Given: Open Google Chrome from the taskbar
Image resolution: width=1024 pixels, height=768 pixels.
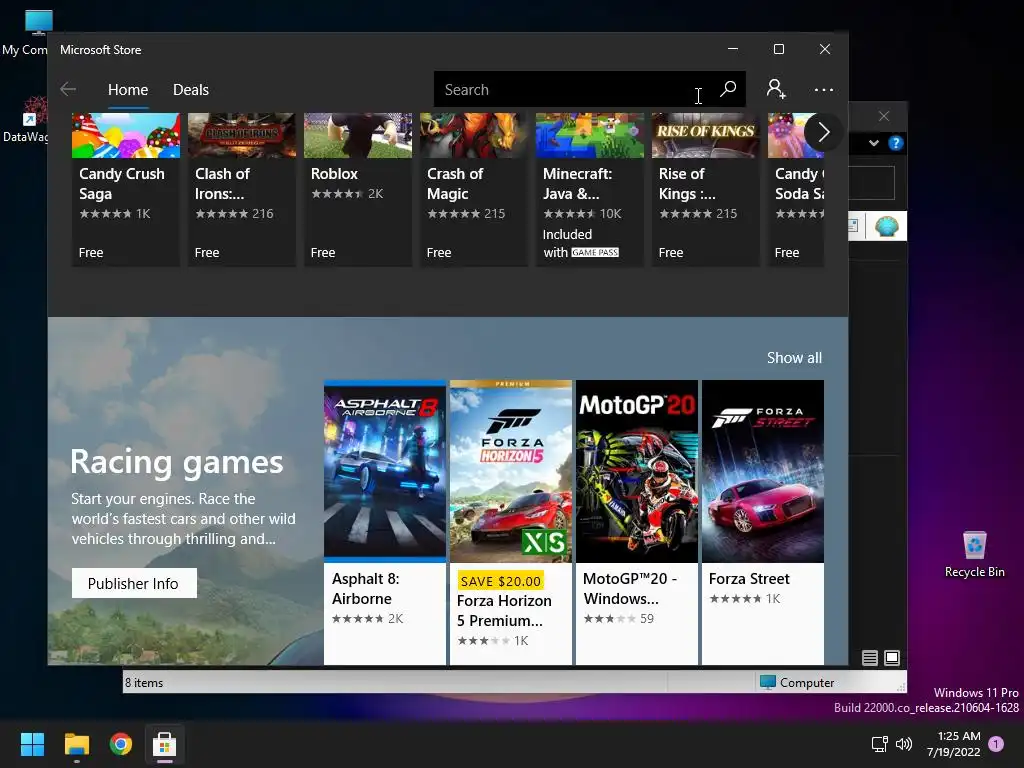Looking at the screenshot, I should [x=121, y=744].
